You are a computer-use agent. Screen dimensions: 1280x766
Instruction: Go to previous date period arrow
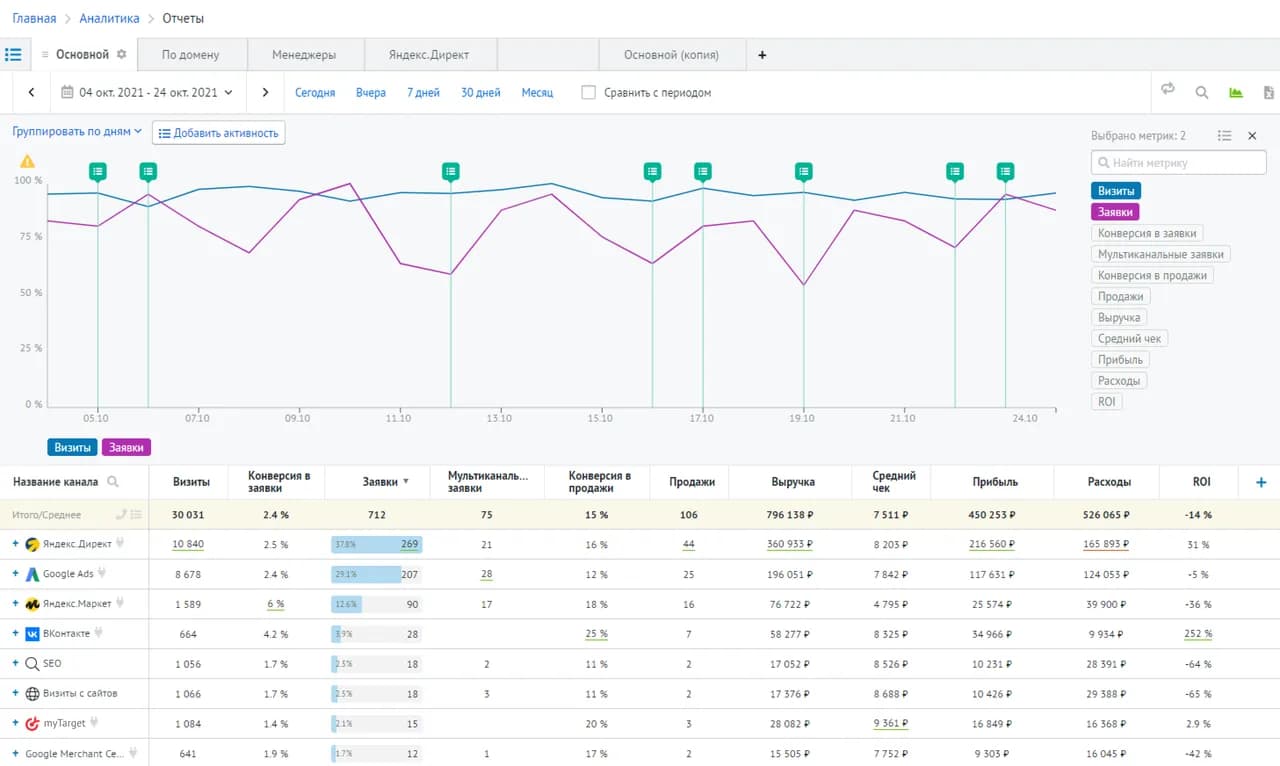[x=31, y=92]
